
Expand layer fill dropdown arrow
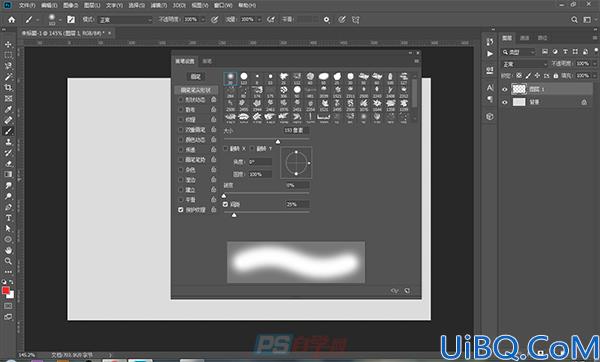(595, 76)
